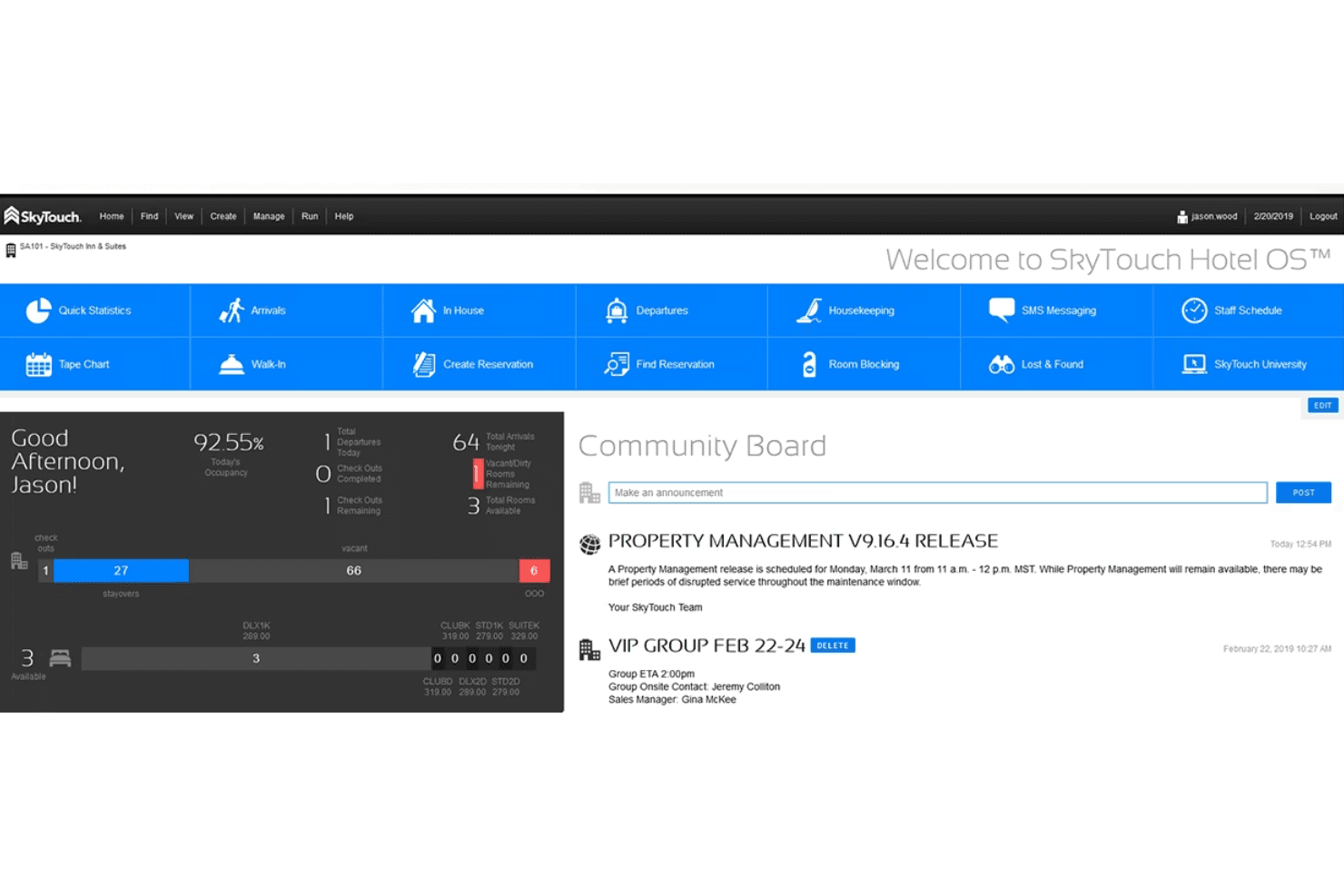
Task: Open the View menu
Action: coord(184,216)
